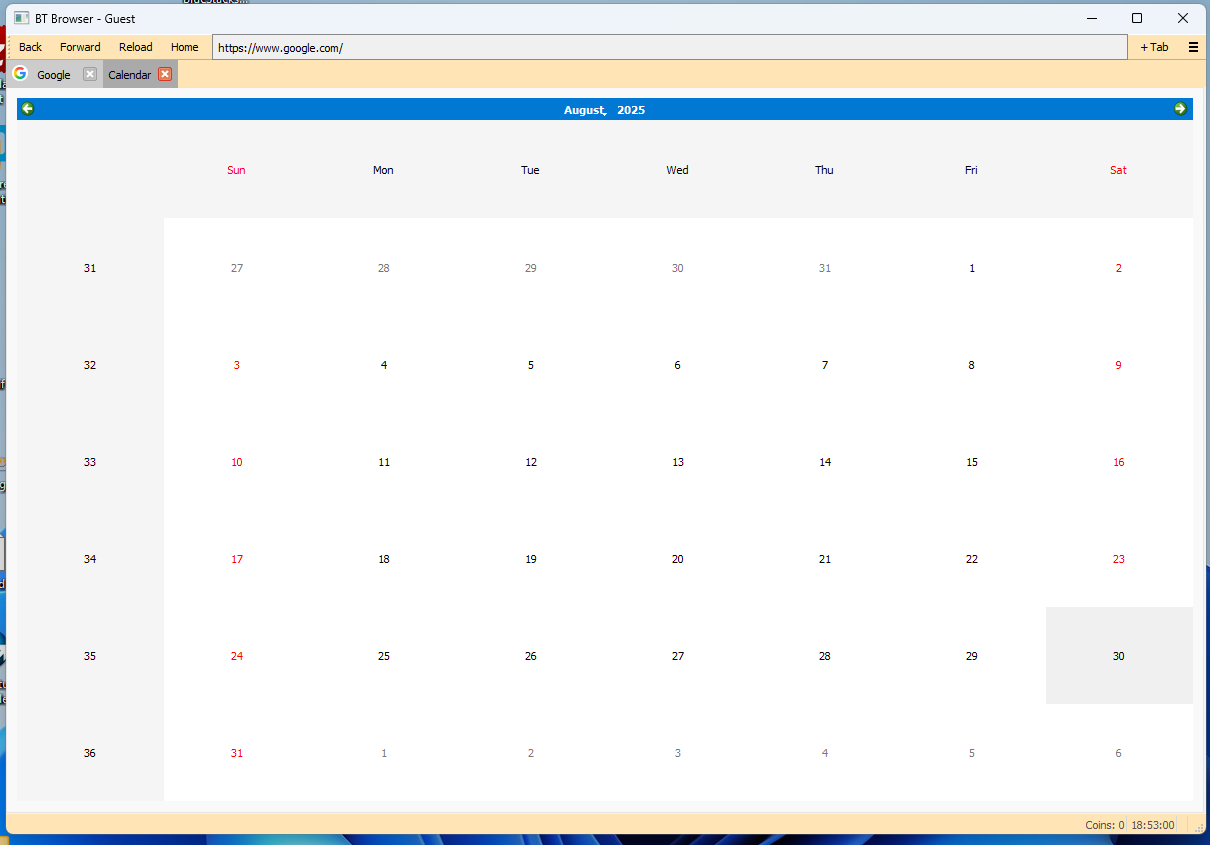Select Saturday 9 August

tap(1119, 365)
